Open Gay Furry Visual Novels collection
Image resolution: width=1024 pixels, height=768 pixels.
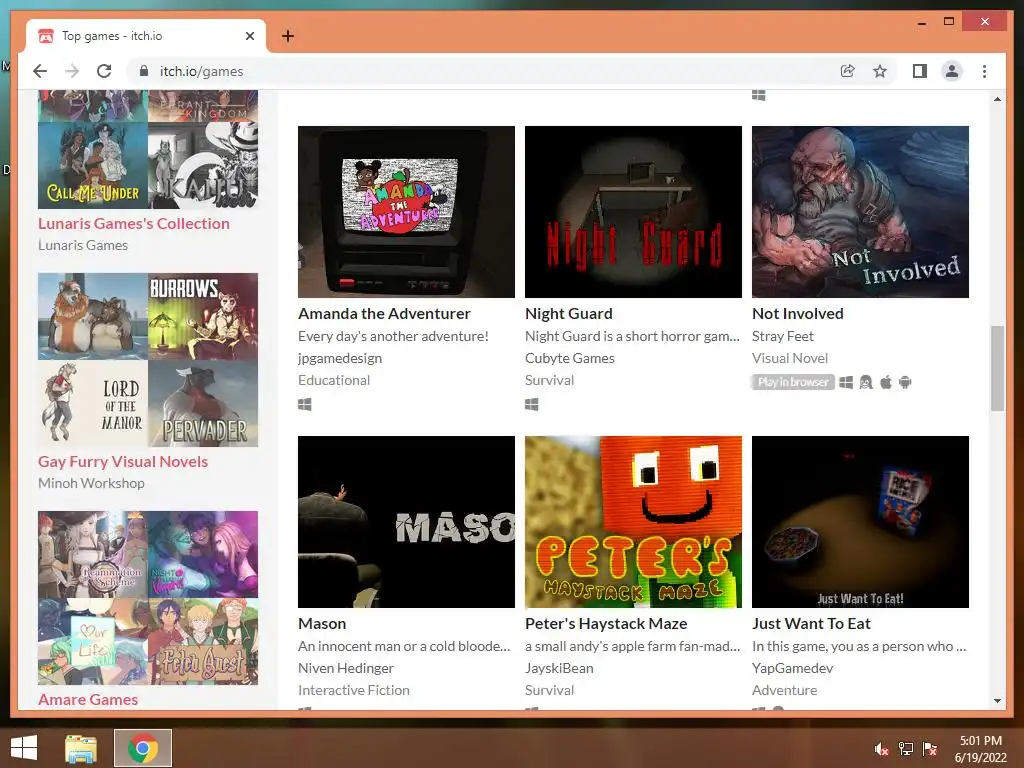(x=123, y=462)
